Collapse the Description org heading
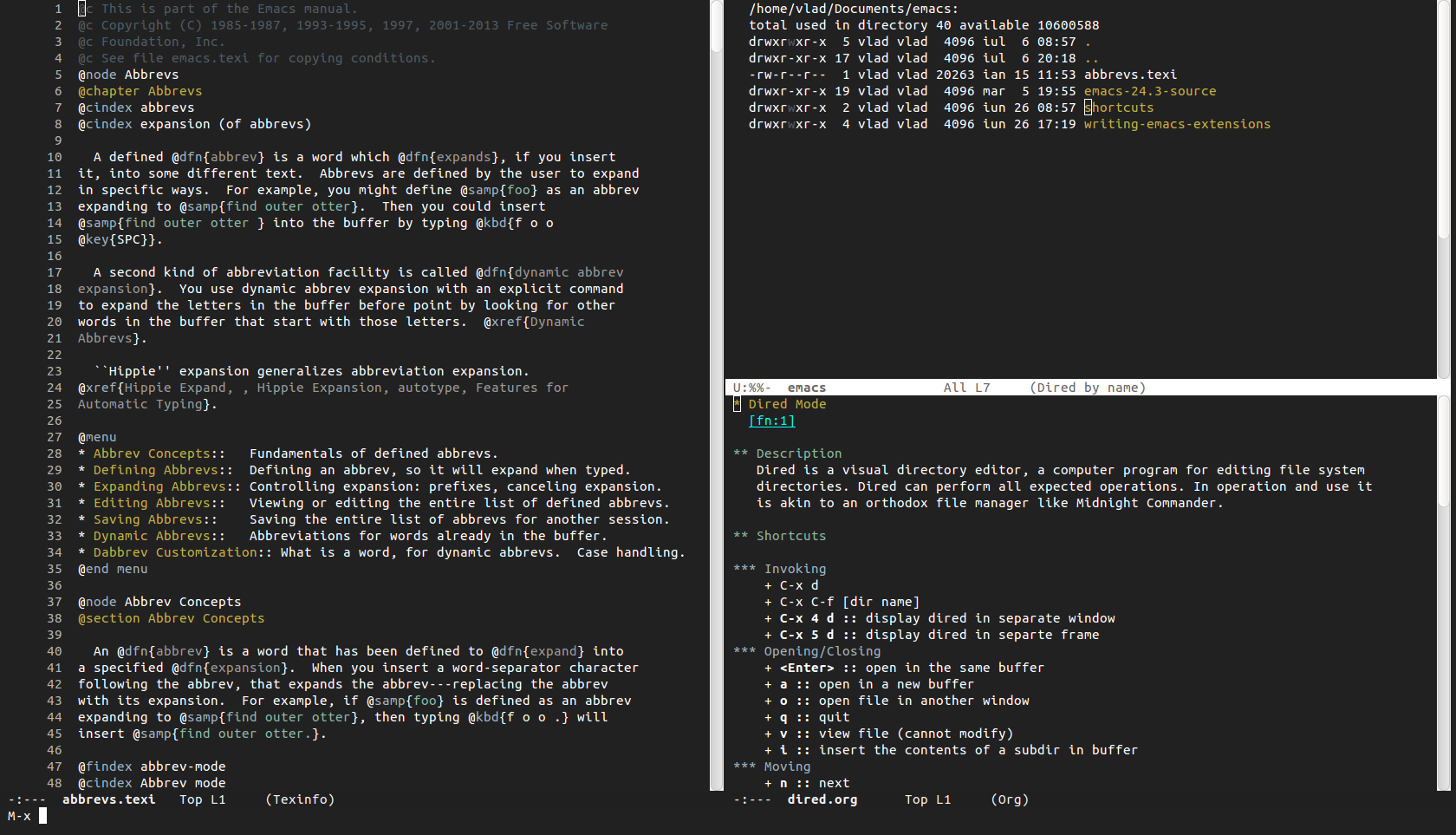1456x835 pixels. tap(797, 453)
